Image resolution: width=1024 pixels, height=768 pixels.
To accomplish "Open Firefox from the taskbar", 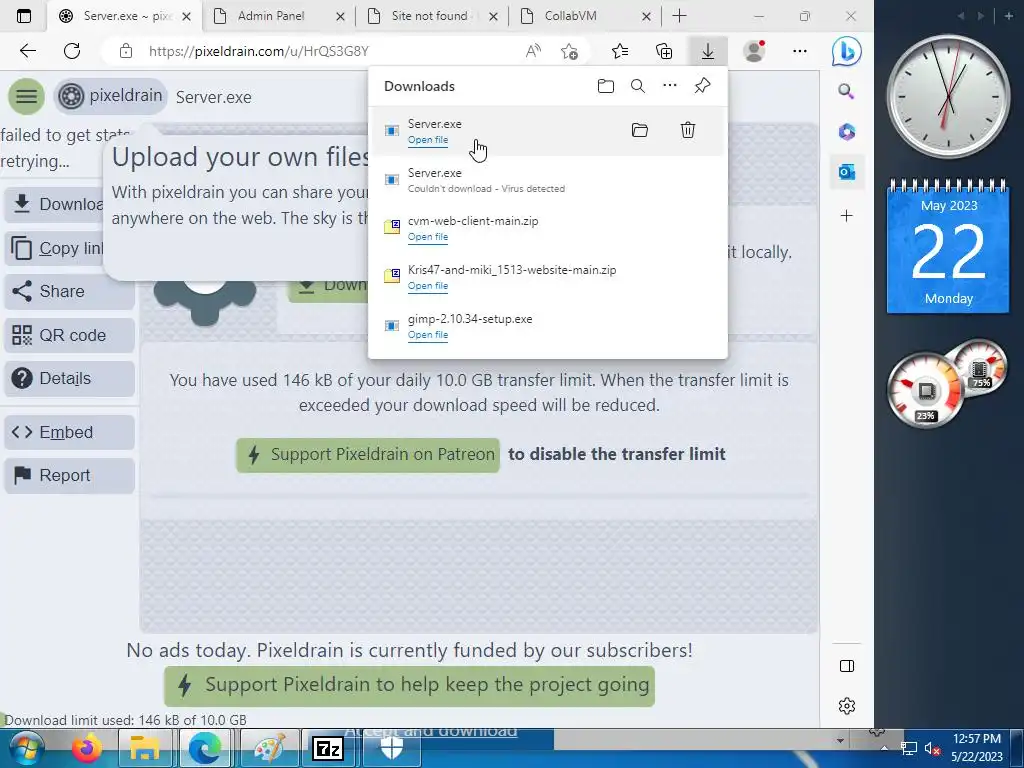I will (x=87, y=748).
